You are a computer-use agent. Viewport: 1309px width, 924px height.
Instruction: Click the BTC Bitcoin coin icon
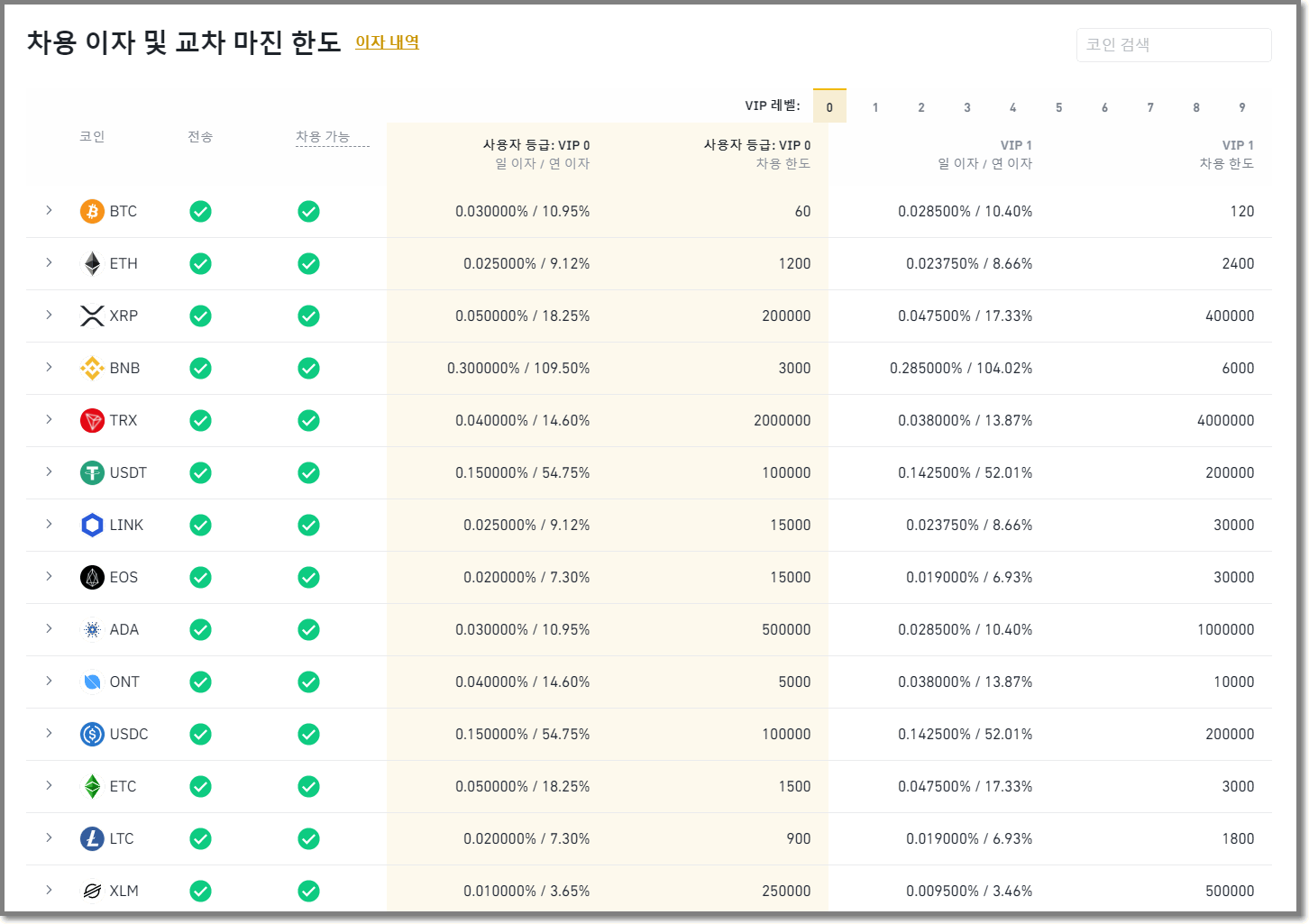point(91,211)
